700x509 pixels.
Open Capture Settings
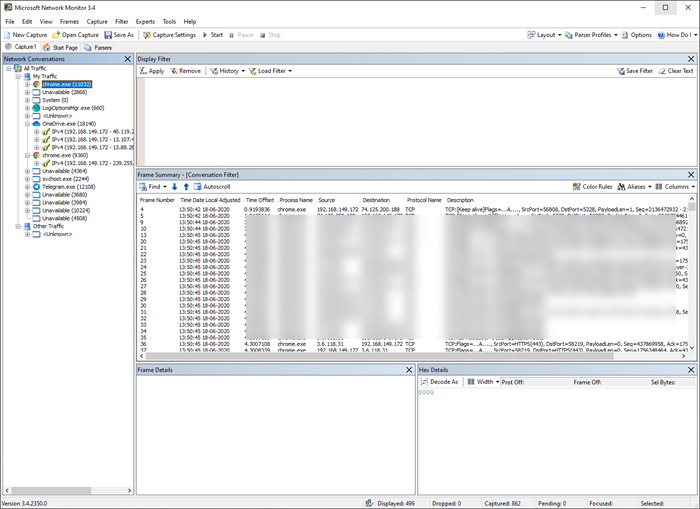pos(169,35)
